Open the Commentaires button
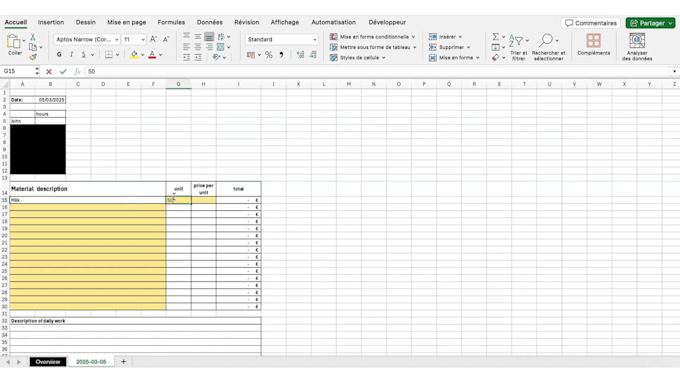This screenshot has height=383, width=680. point(591,23)
